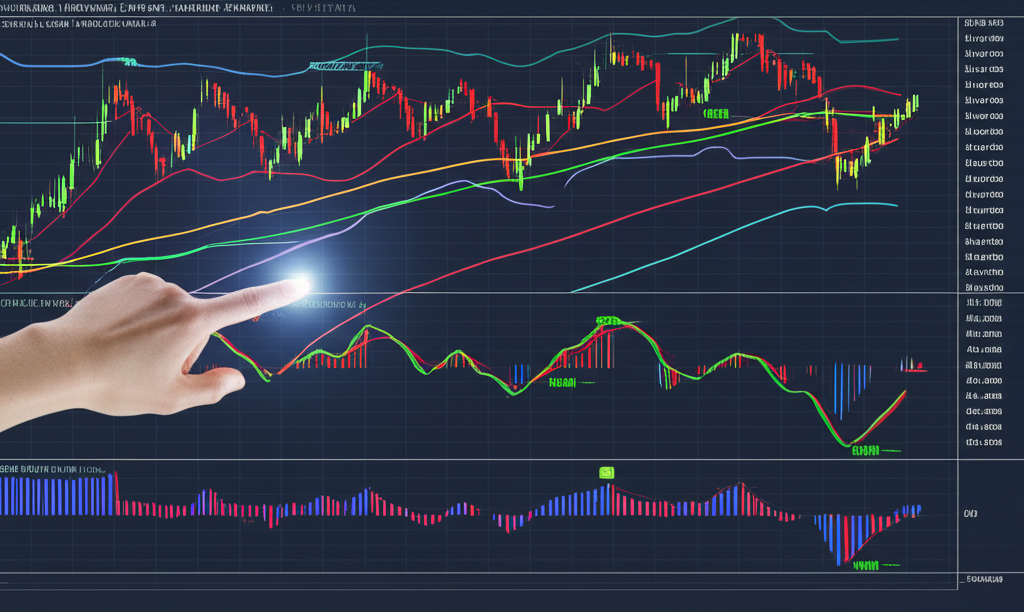Image resolution: width=1024 pixels, height=612 pixels.
Task: Select the topmost price label on the right axis
Action: pos(983,22)
